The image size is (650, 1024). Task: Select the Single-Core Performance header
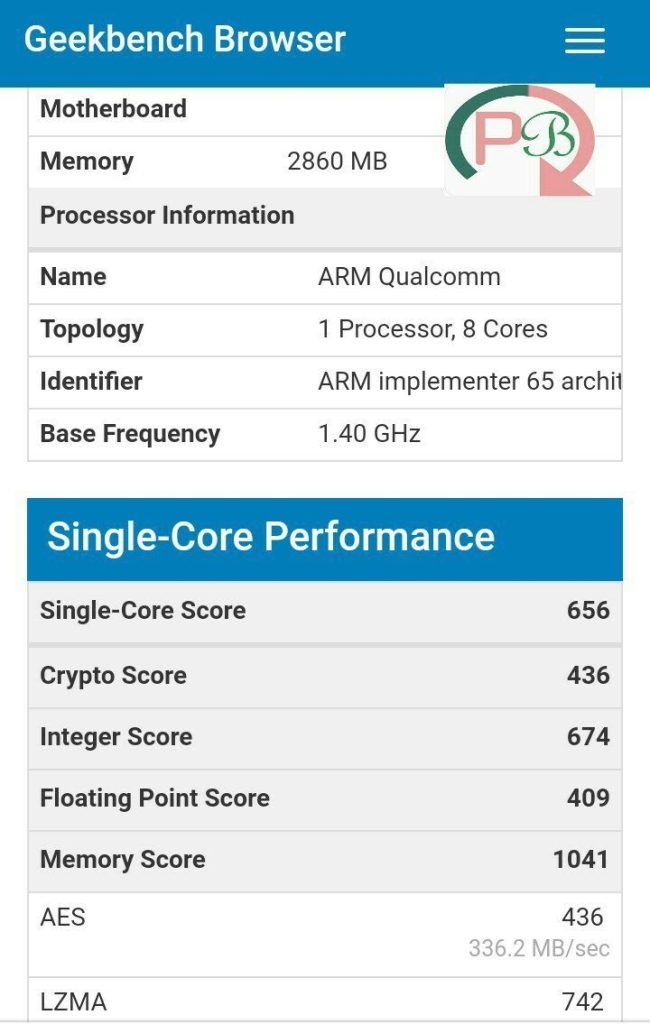(x=325, y=539)
